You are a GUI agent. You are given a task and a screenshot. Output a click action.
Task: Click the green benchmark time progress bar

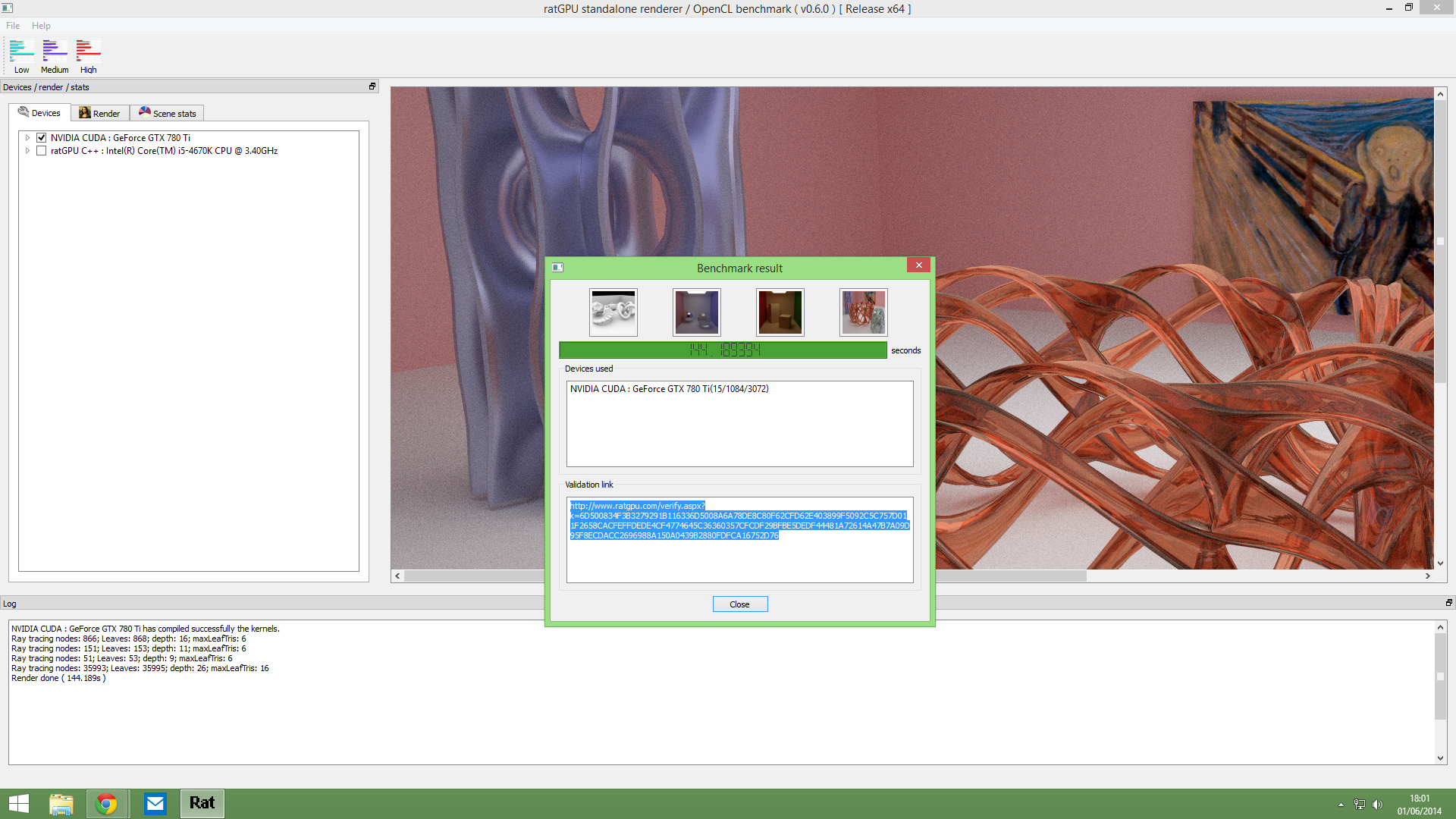tap(723, 350)
